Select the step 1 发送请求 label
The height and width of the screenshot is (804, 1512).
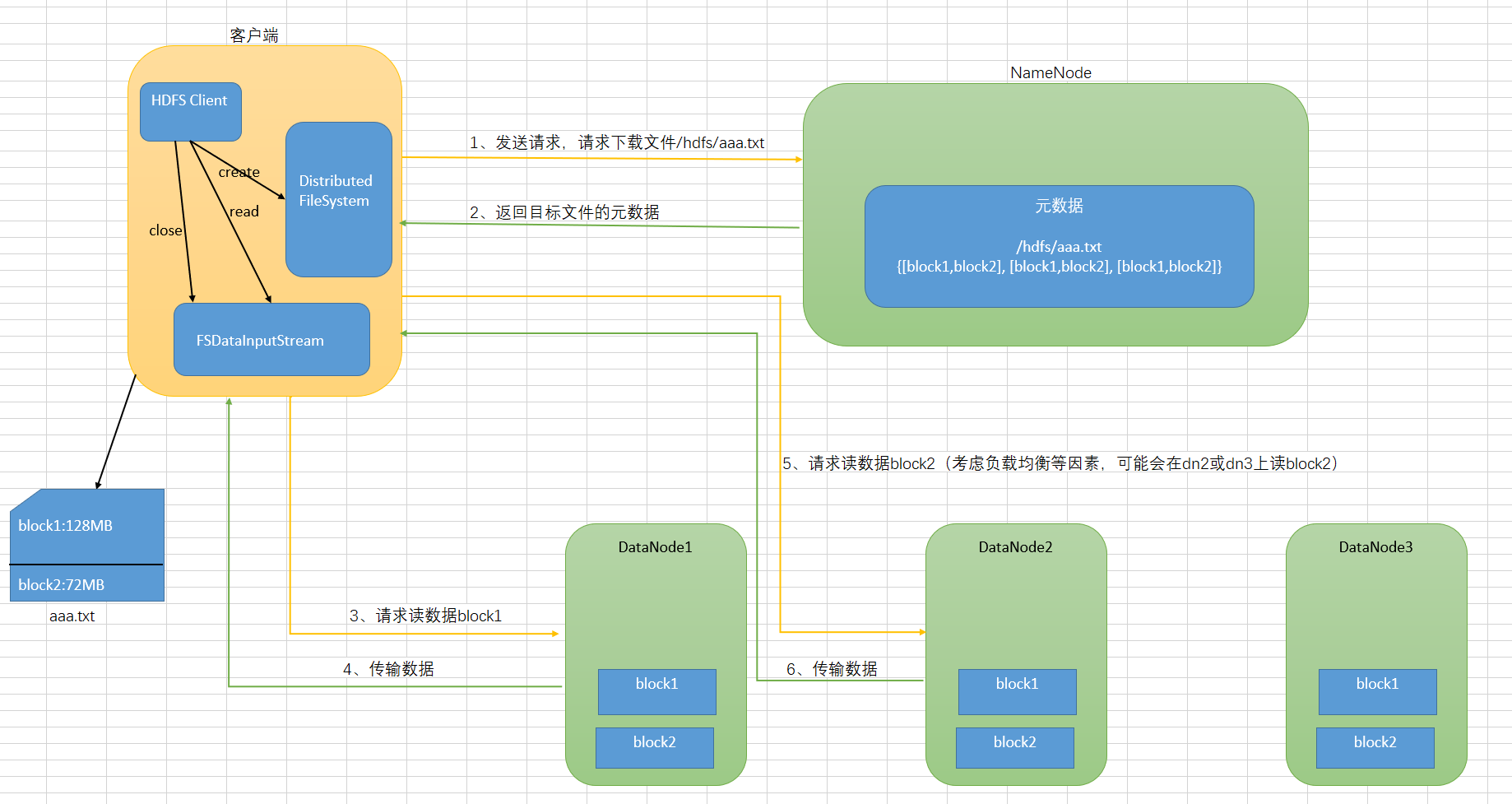click(x=617, y=142)
